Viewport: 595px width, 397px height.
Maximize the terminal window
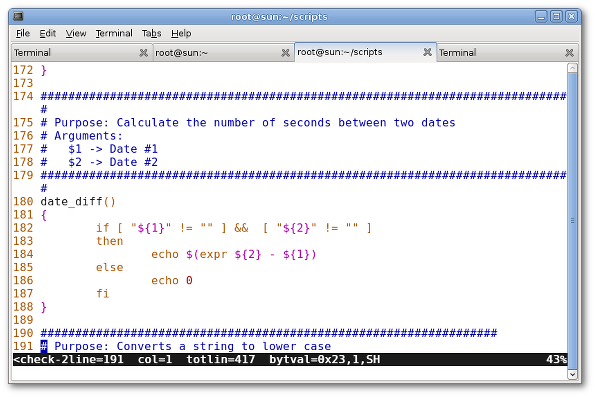pos(556,17)
